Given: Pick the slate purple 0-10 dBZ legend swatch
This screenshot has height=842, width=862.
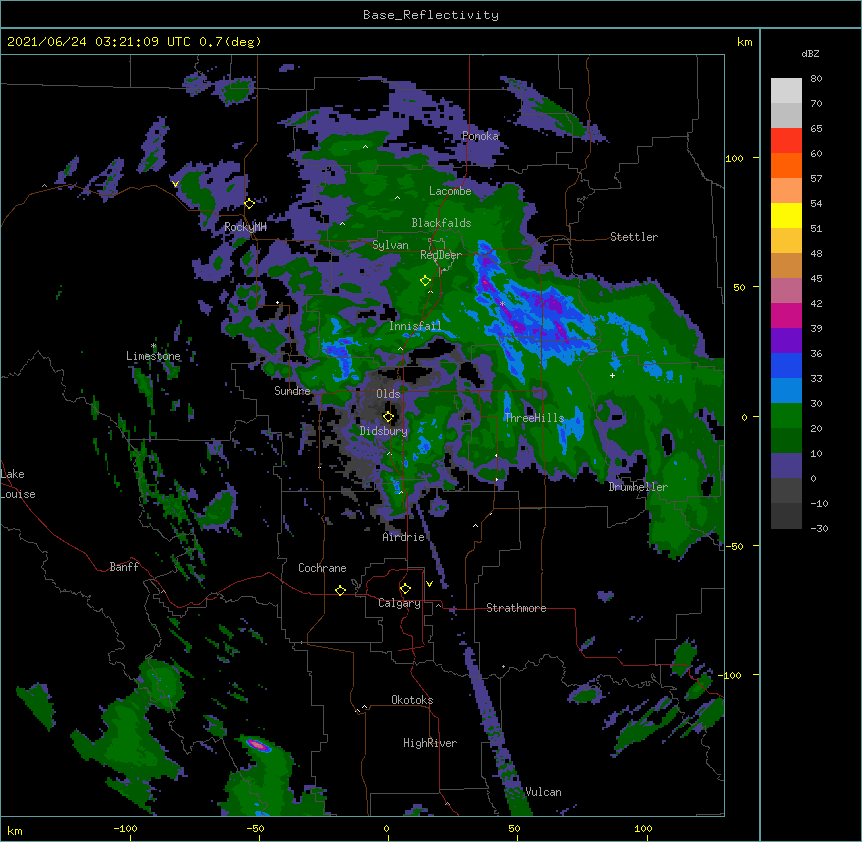Looking at the screenshot, I should click(786, 466).
